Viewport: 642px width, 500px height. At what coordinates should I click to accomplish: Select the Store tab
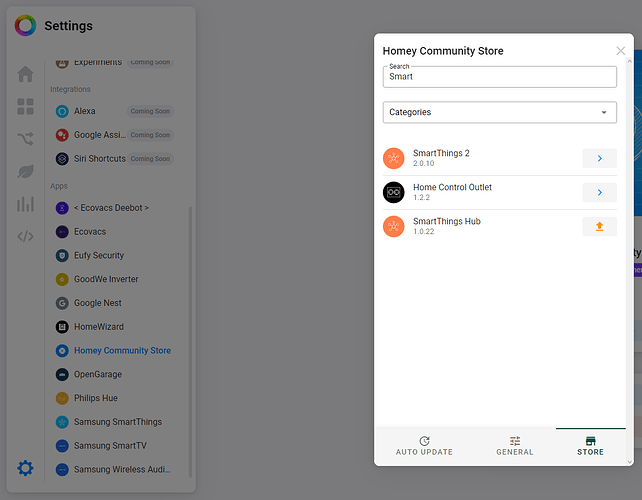(x=590, y=446)
